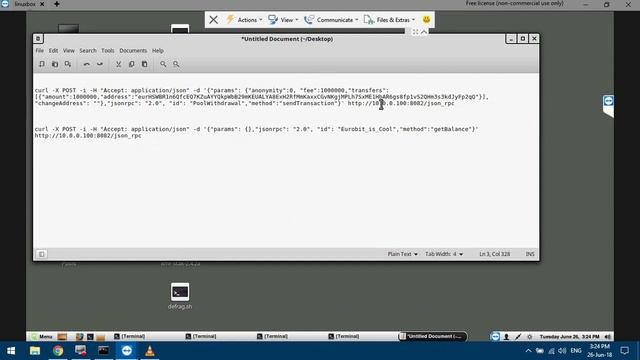The image size is (640, 360).
Task: Create a new document in the editor toolbar
Action: (x=42, y=64)
